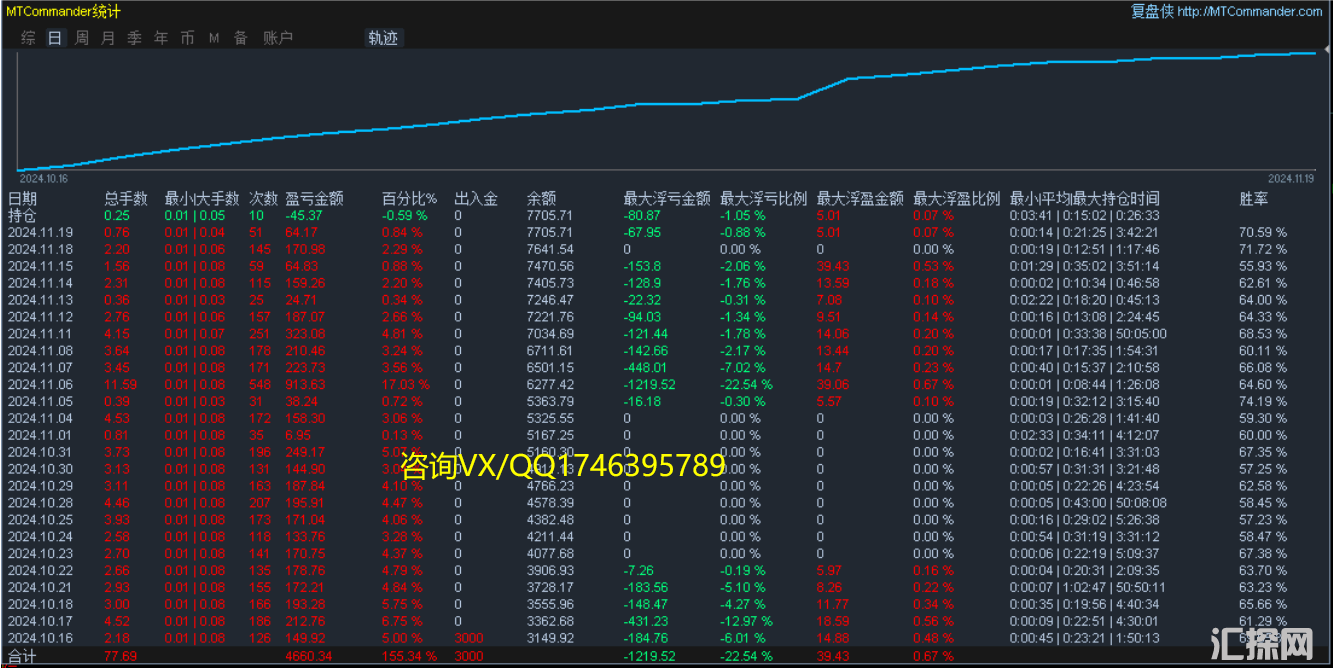
Task: Click the 余额 balance column header
Action: tap(540, 199)
